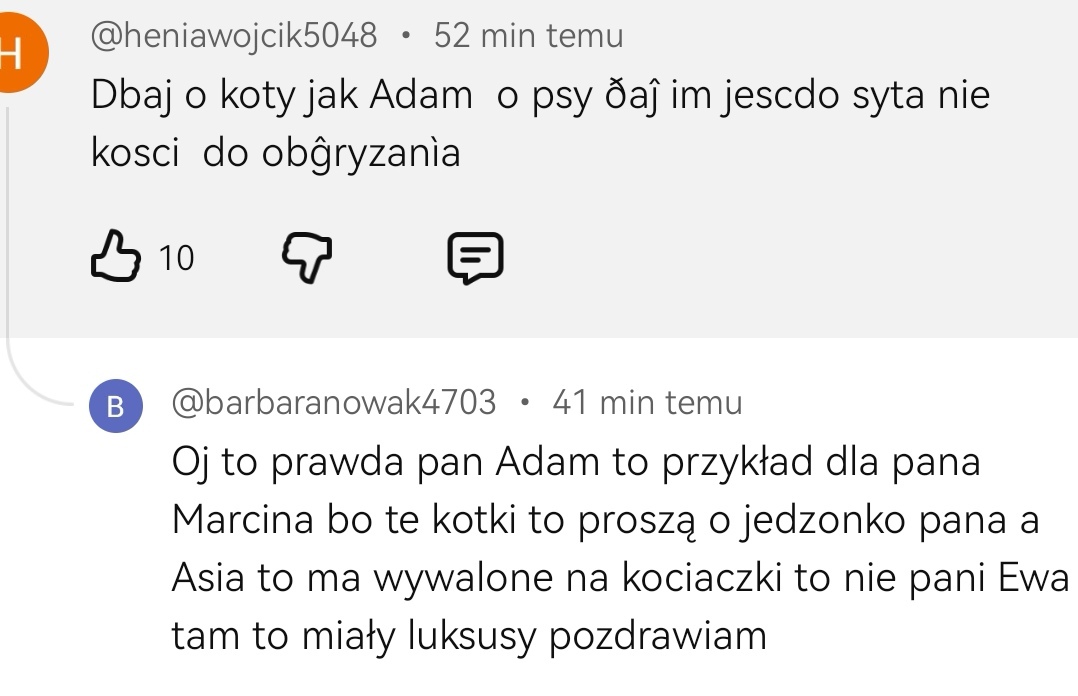Open @barbaranowak4703 channel link

(x=333, y=402)
